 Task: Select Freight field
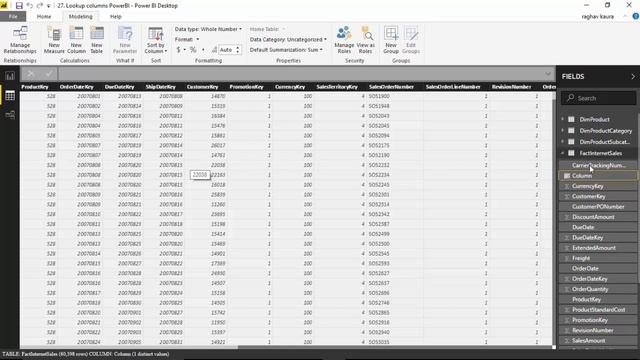(x=598, y=258)
